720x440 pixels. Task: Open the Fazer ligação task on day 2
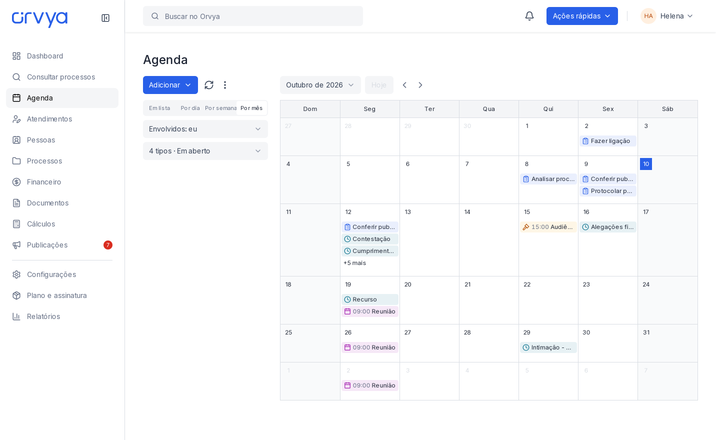608,141
